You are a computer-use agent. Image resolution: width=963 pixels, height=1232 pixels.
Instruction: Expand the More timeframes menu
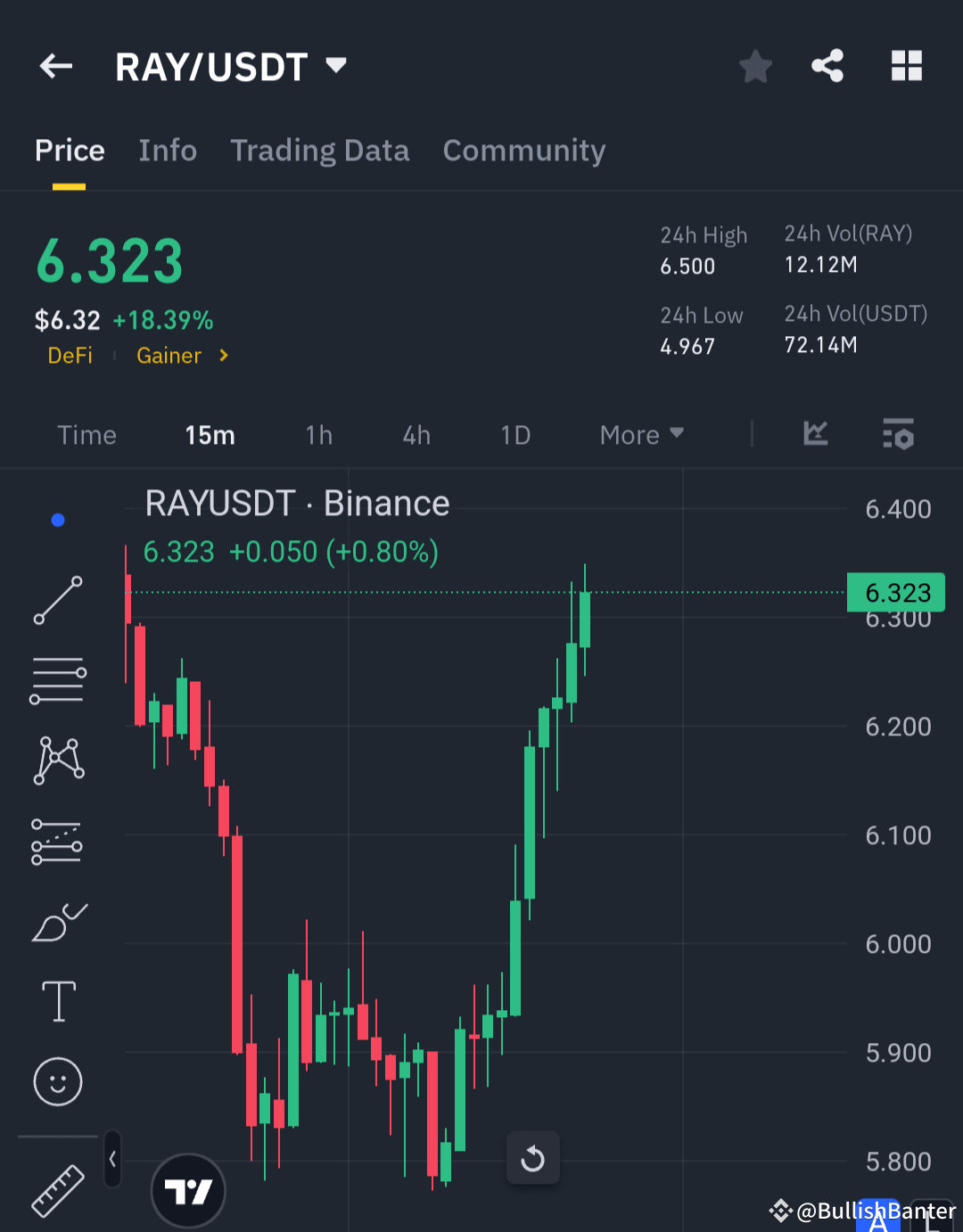(x=640, y=435)
